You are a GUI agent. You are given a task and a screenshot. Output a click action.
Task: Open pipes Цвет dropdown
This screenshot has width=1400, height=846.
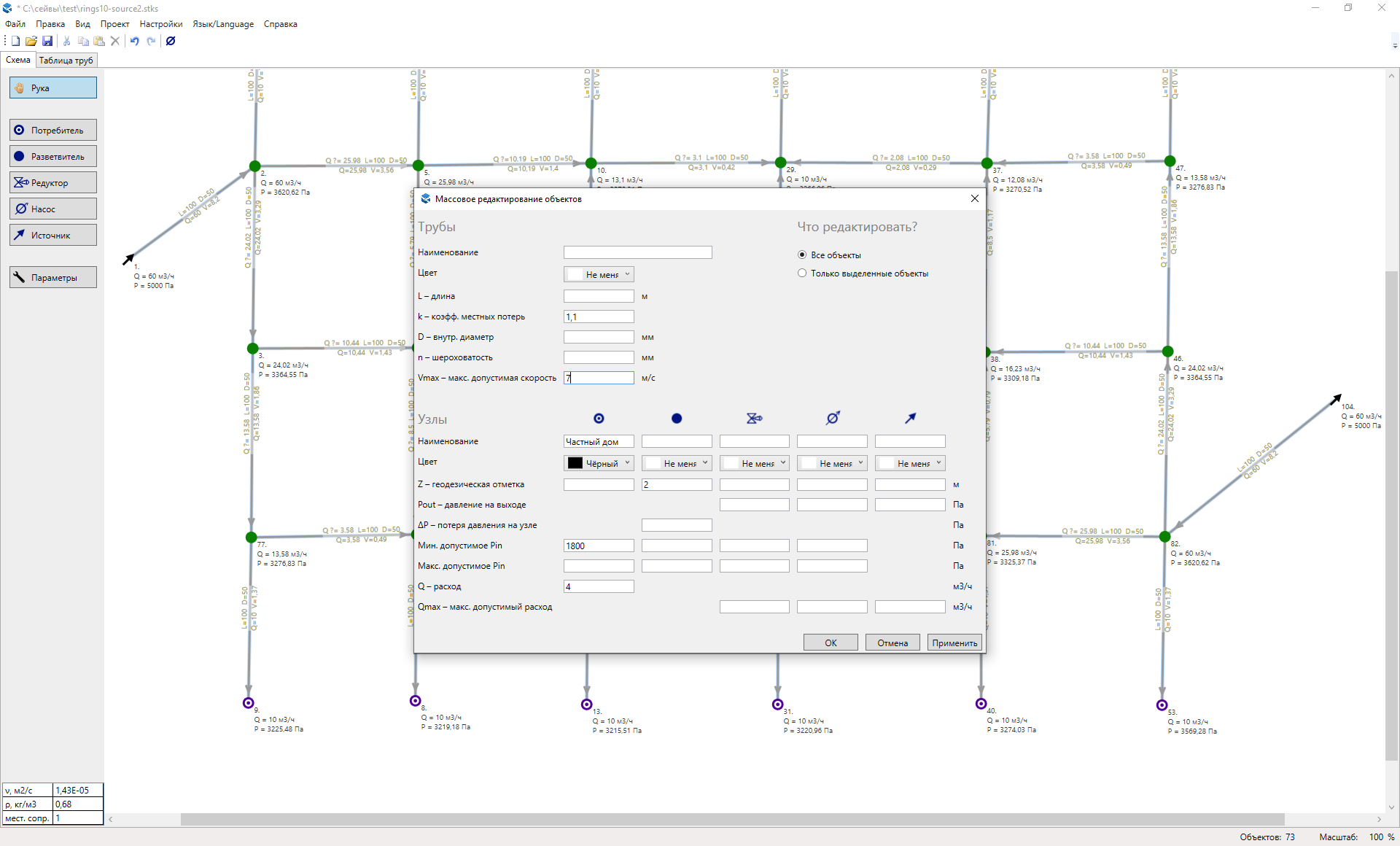click(599, 274)
